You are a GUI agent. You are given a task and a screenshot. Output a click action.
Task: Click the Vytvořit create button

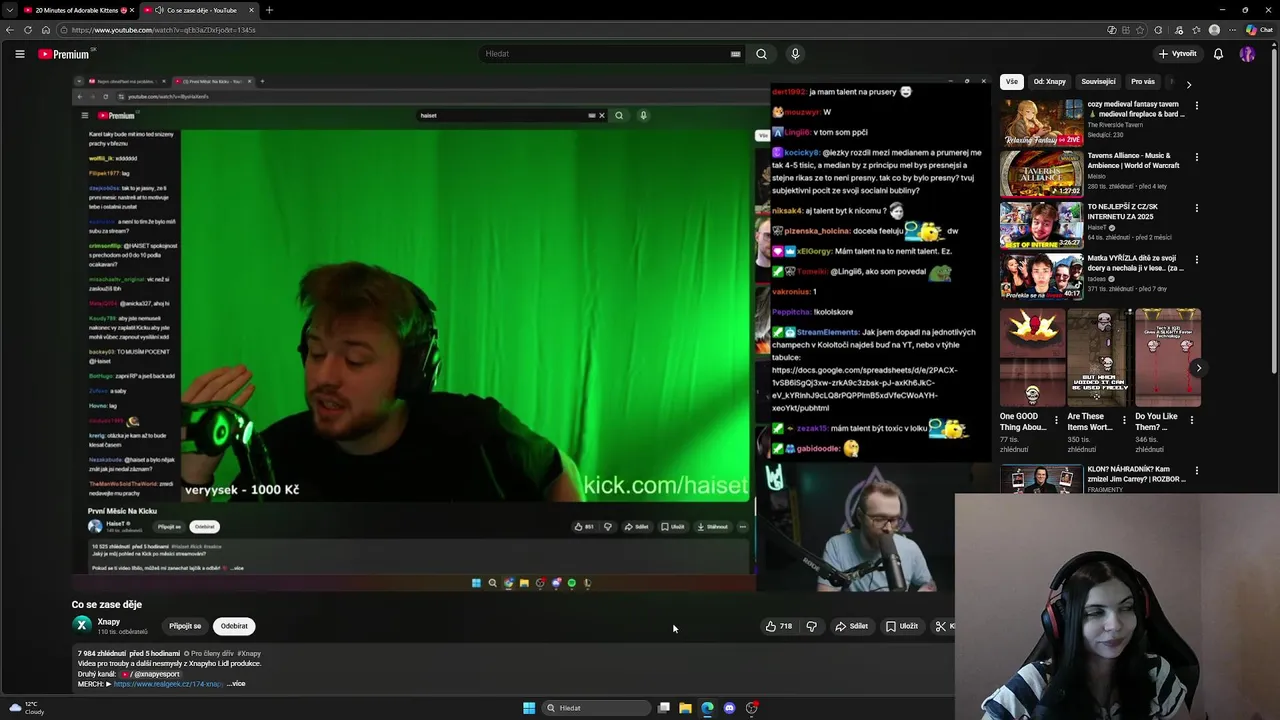tap(1177, 54)
